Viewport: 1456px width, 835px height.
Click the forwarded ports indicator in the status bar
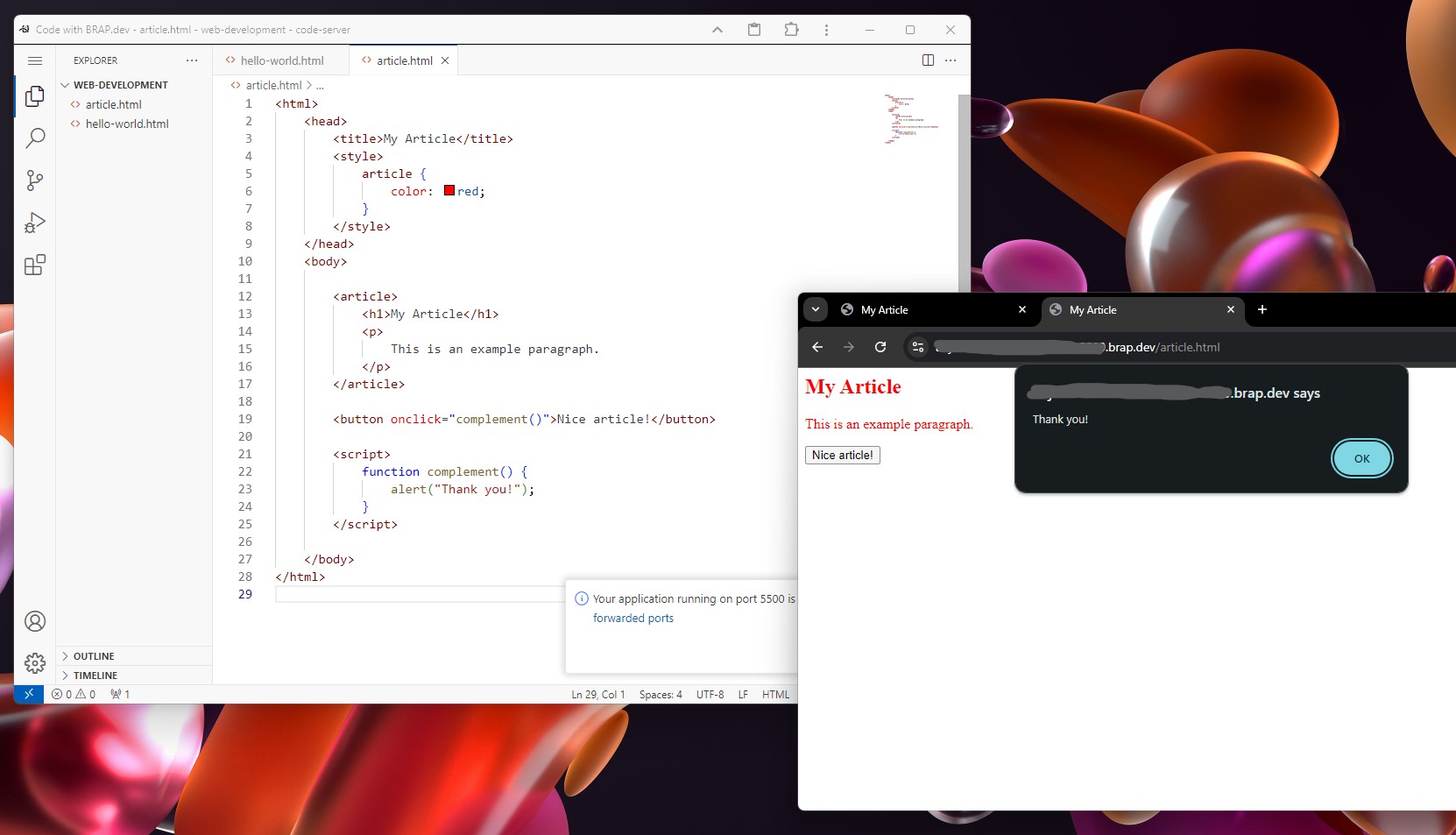pos(119,694)
